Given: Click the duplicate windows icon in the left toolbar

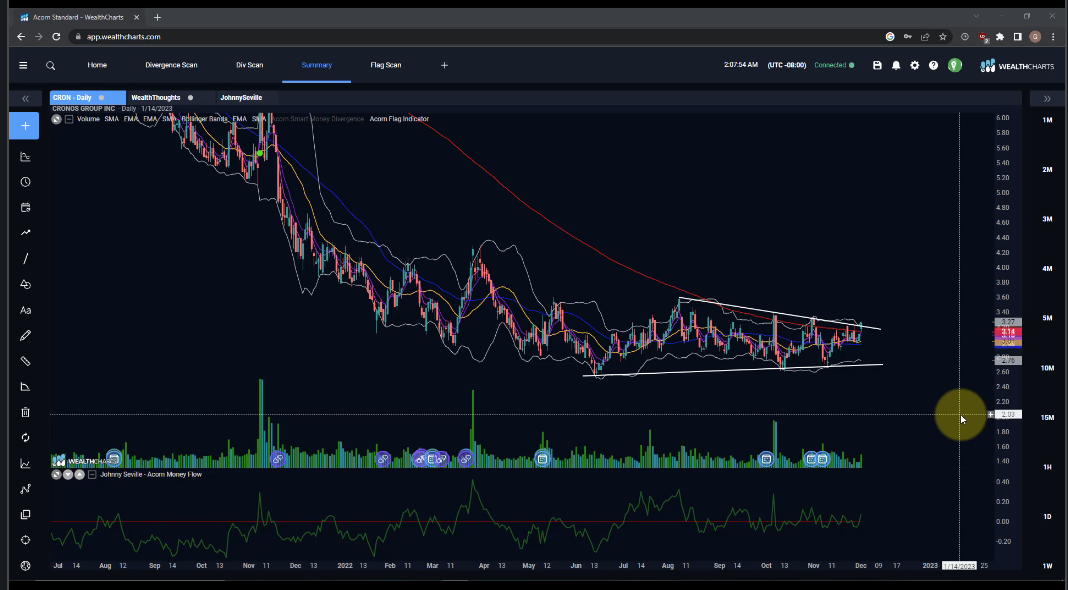Looking at the screenshot, I should click(x=25, y=514).
